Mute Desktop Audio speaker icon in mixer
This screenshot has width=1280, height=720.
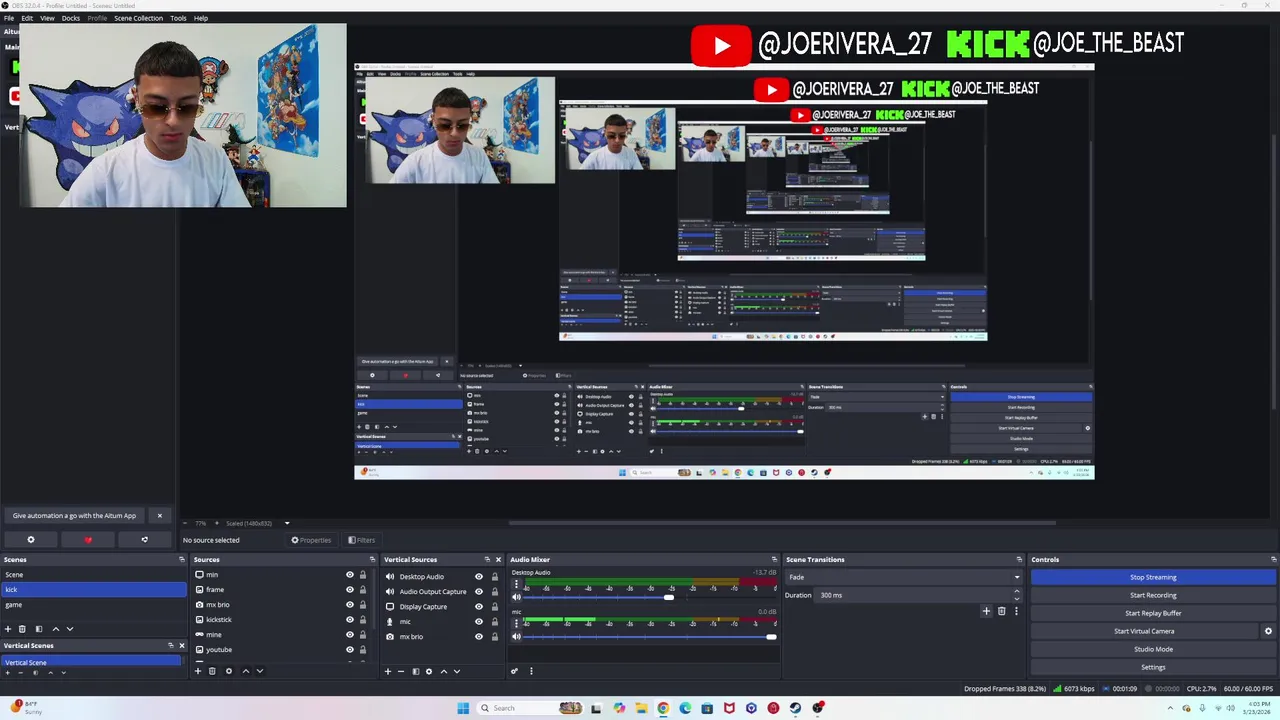tap(517, 597)
